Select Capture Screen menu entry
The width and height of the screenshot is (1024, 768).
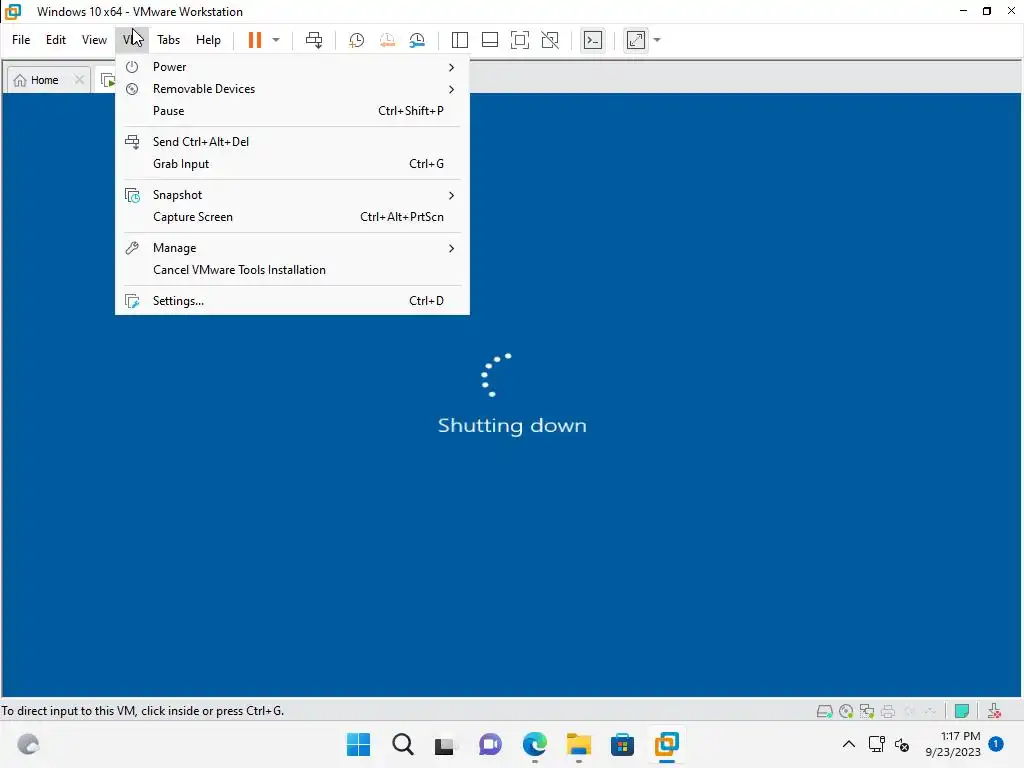292,217
